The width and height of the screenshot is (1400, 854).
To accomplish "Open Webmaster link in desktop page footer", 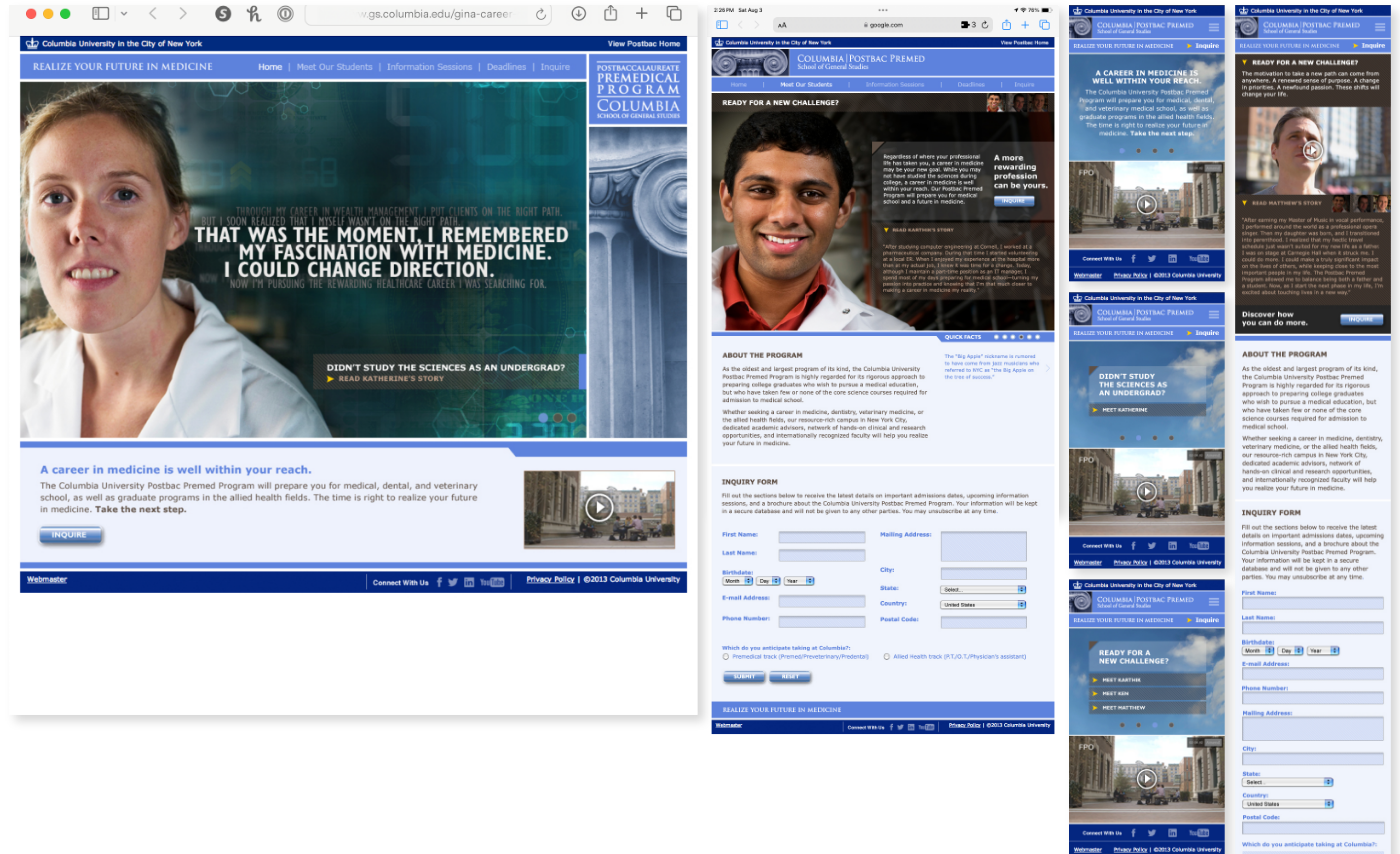I will click(47, 579).
